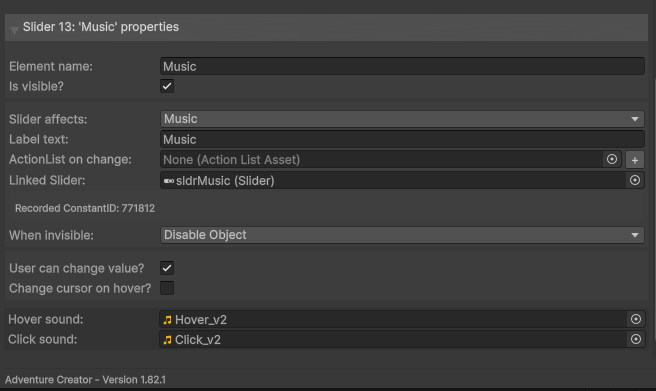Enable Change cursor on hover checkbox

(x=167, y=288)
